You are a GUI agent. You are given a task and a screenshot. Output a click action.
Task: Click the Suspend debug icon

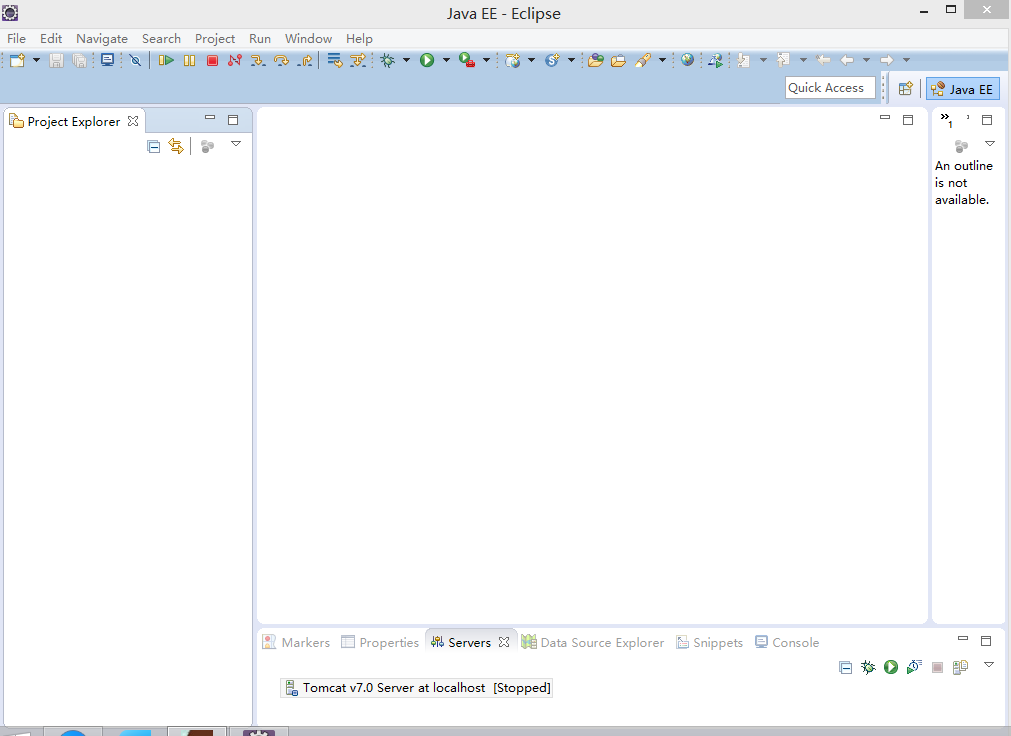tap(190, 60)
